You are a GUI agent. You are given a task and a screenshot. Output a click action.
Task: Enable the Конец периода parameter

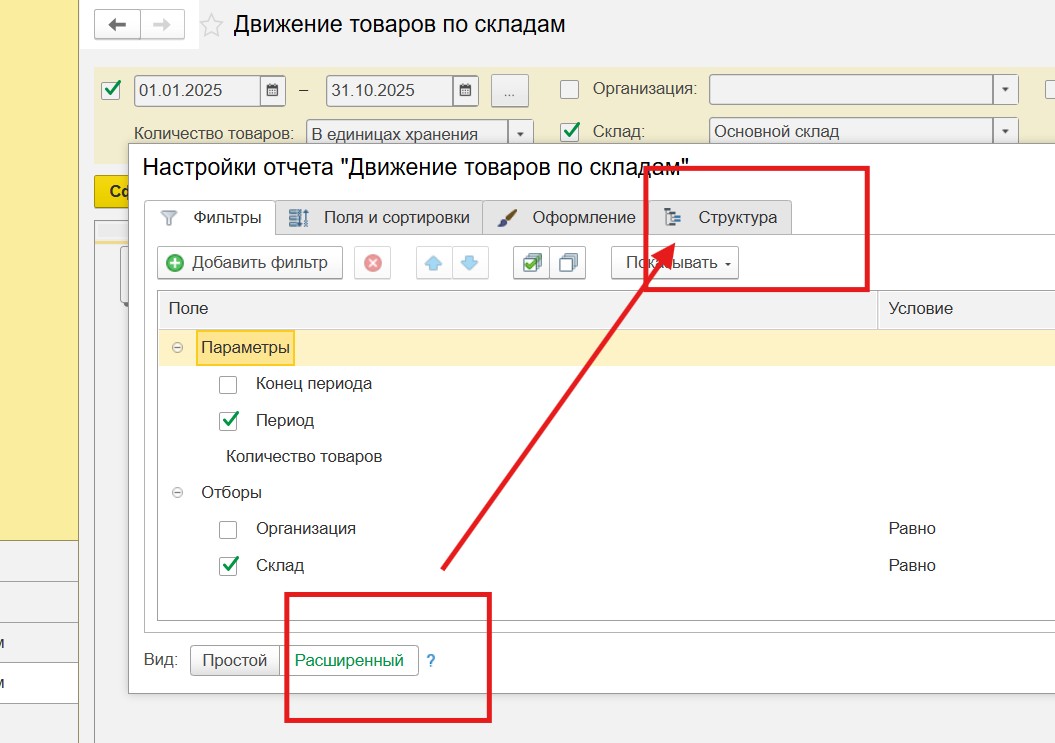[x=227, y=383]
